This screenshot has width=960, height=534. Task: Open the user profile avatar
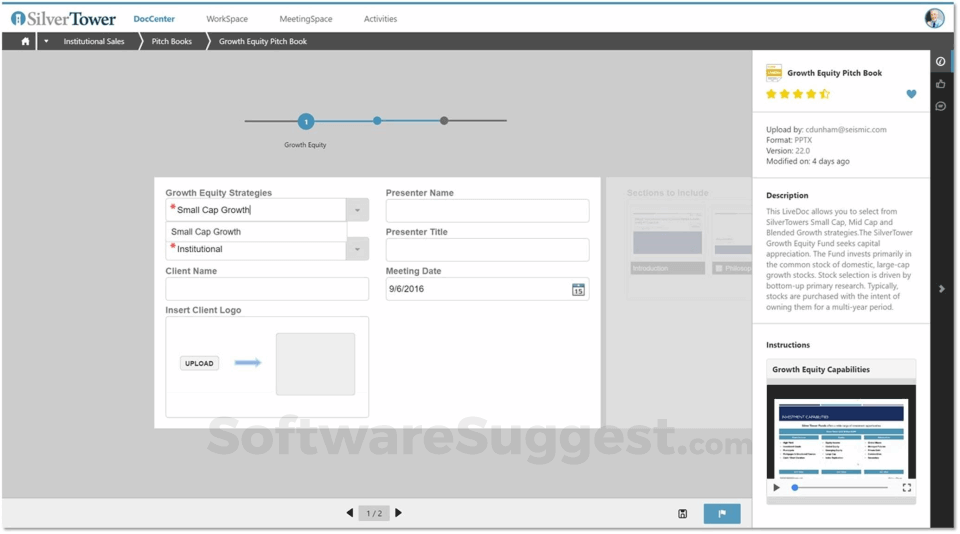[934, 18]
